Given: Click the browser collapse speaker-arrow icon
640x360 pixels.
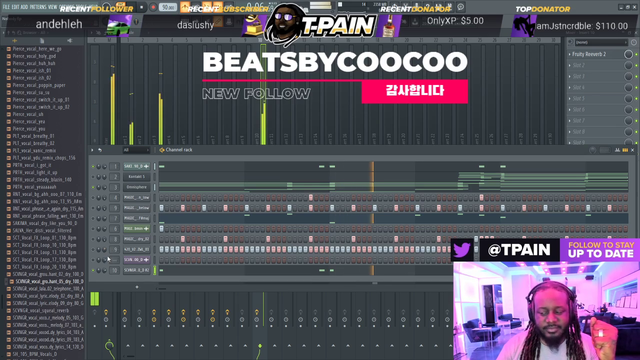Looking at the screenshot, I should click(x=69, y=40).
